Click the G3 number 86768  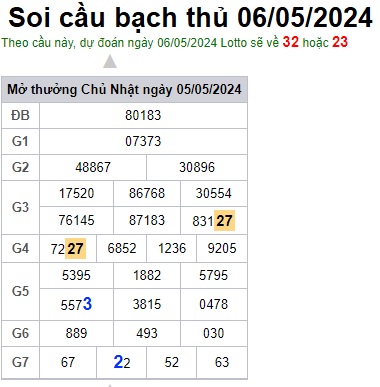(147, 193)
